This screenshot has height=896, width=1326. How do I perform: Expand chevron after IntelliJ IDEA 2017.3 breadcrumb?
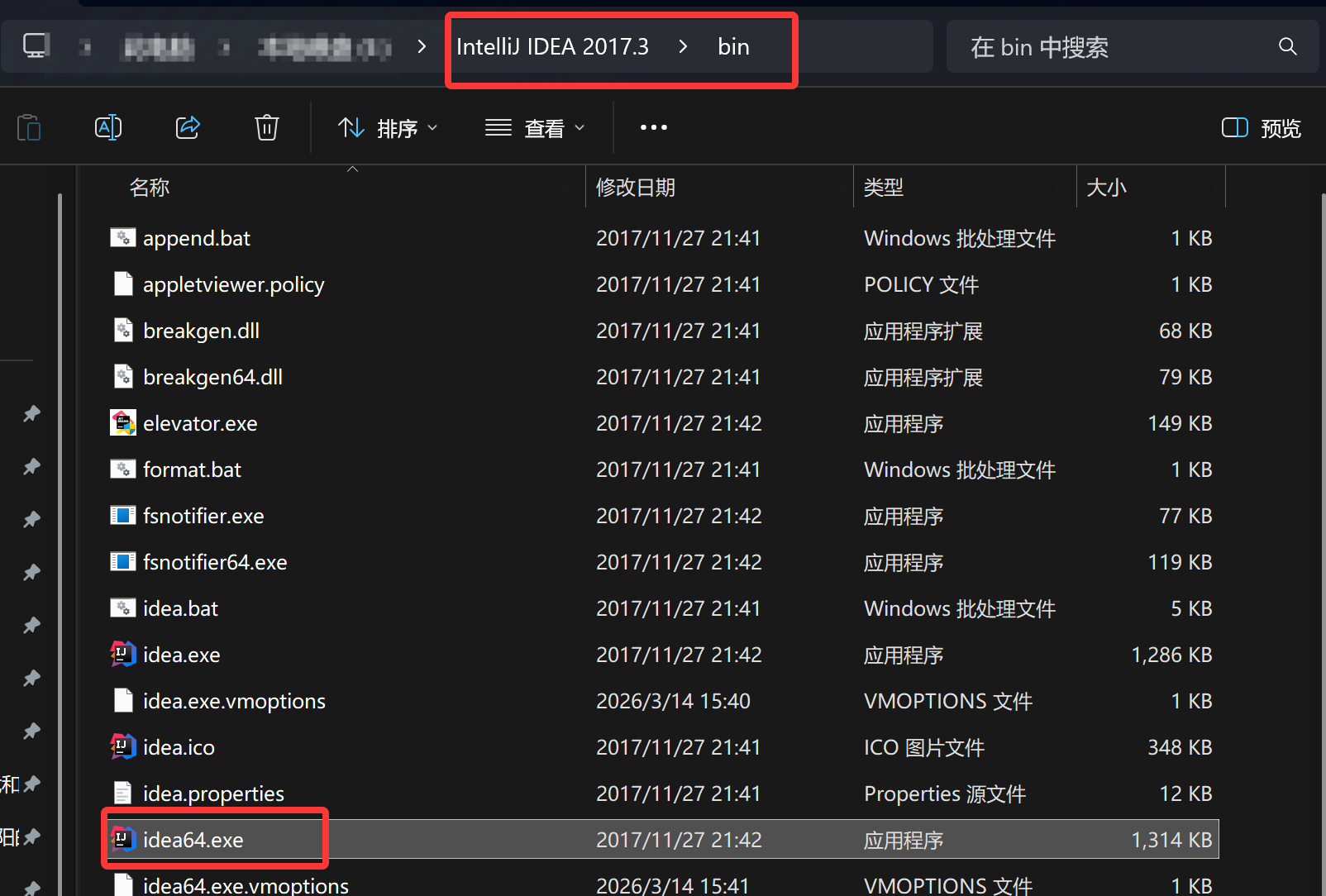pyautogui.click(x=683, y=46)
